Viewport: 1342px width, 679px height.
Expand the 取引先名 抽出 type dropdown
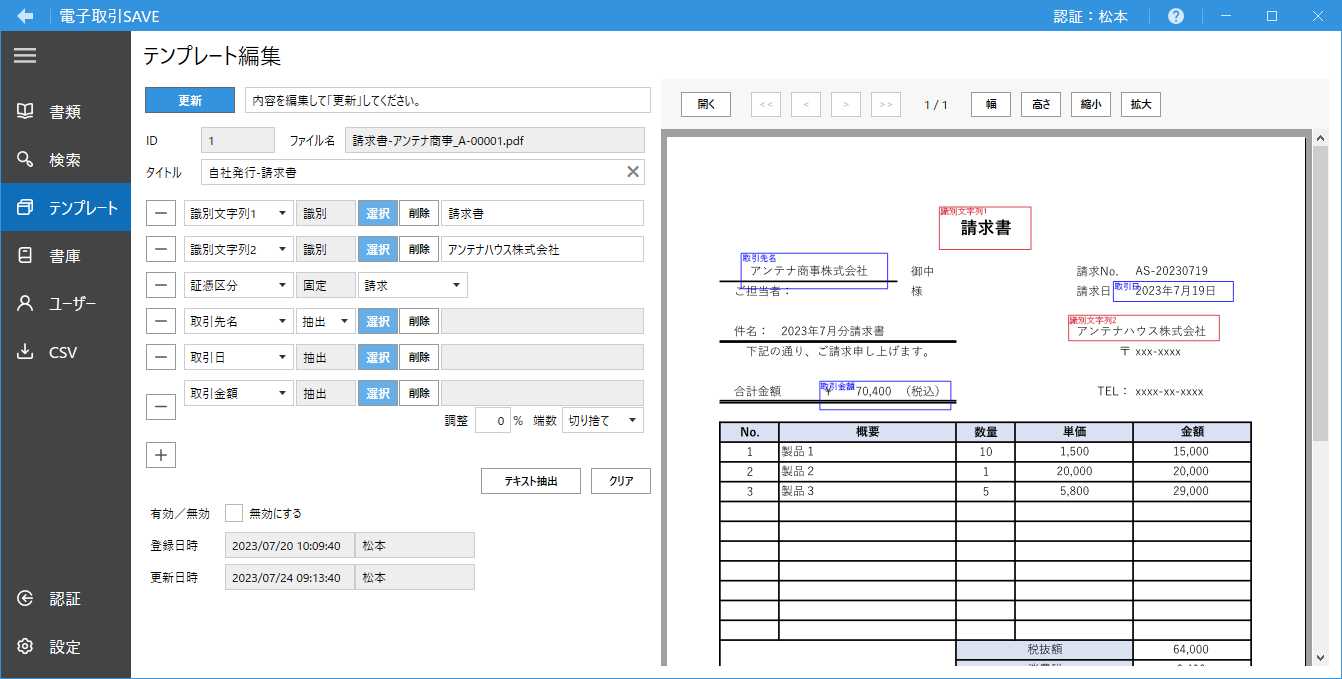[x=326, y=321]
